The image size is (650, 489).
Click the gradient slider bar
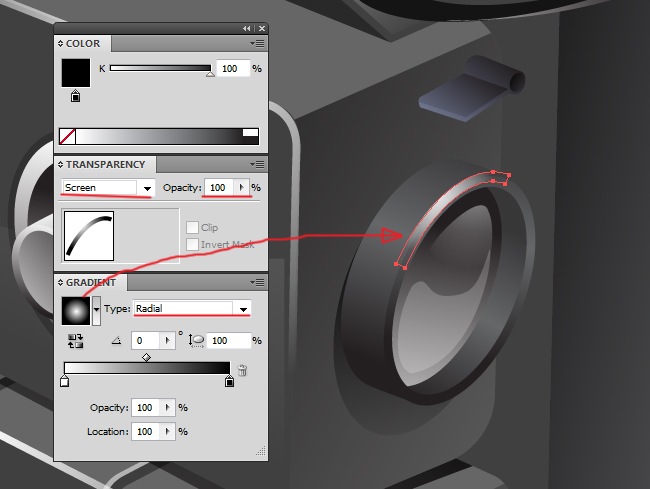(147, 368)
